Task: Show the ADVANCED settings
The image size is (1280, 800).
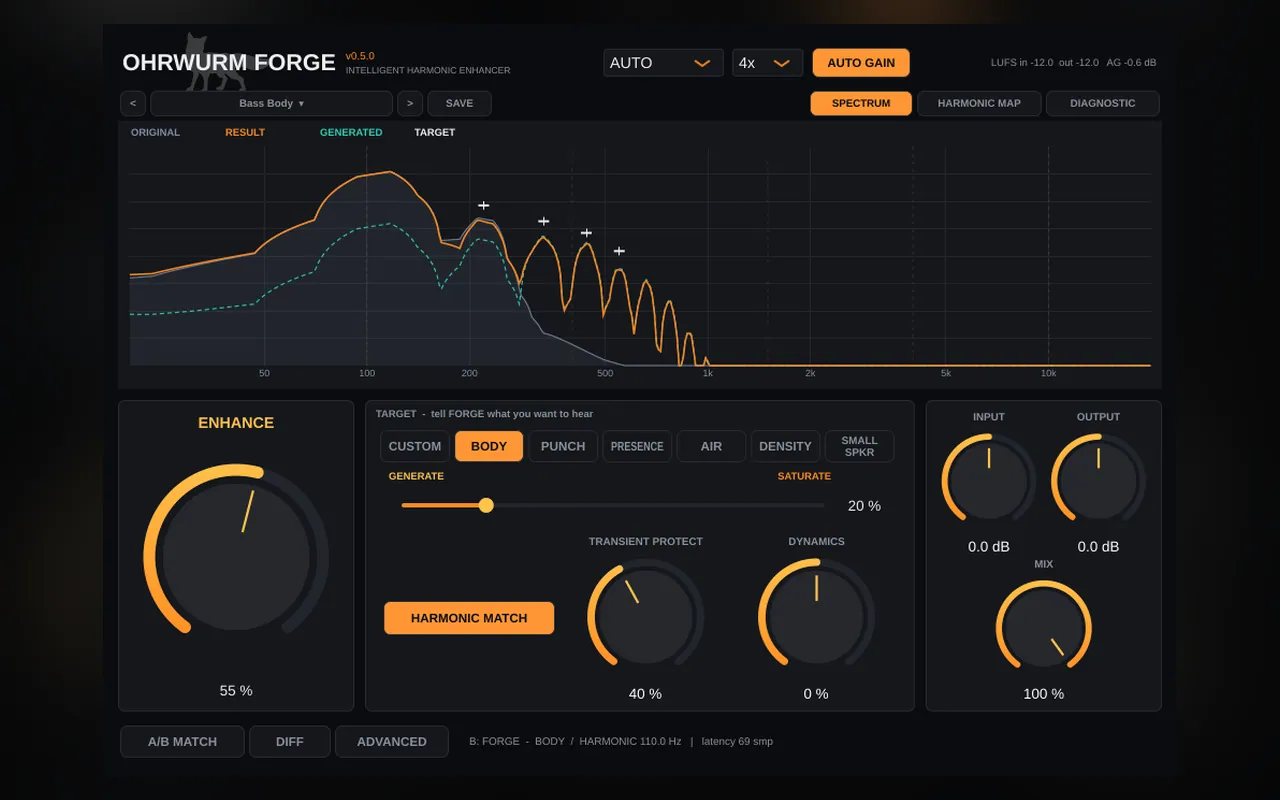Action: tap(392, 742)
